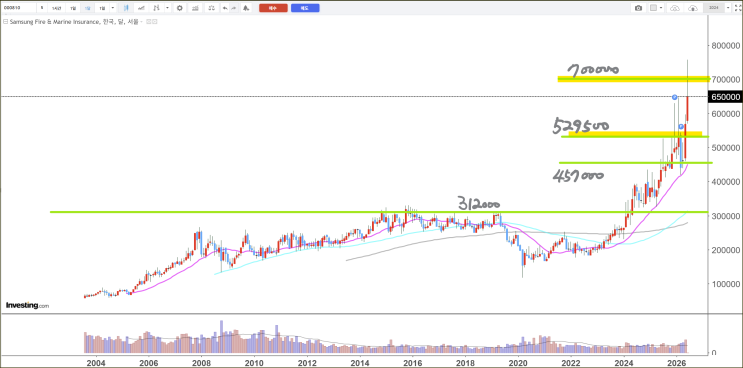Image resolution: width=743 pixels, height=368 pixels.
Task: Select the candlestick chart style icon
Action: click(126, 8)
